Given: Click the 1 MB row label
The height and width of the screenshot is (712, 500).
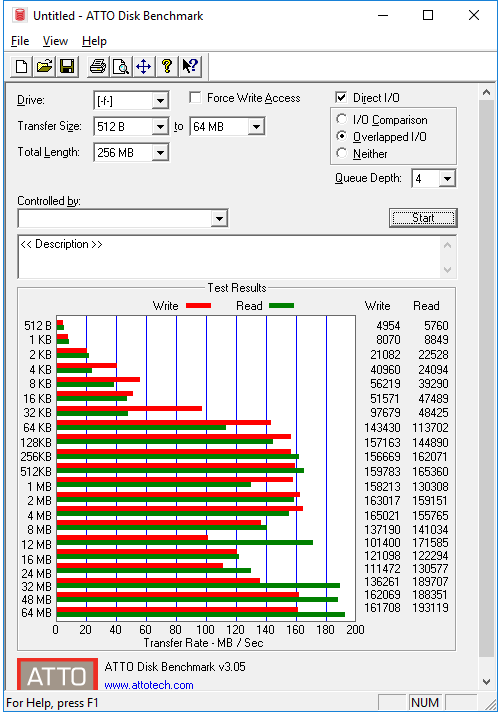Looking at the screenshot, I should tap(40, 487).
